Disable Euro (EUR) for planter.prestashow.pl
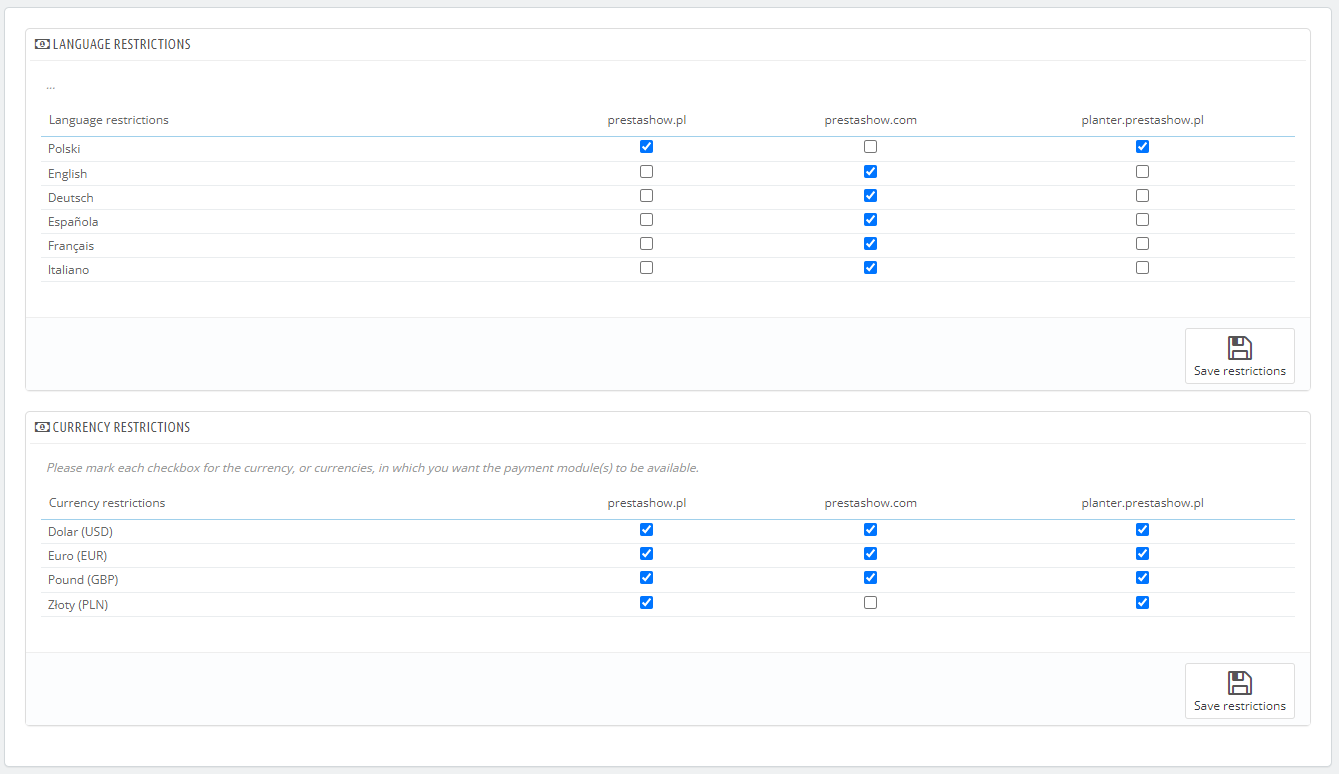1339x774 pixels. coord(1142,554)
